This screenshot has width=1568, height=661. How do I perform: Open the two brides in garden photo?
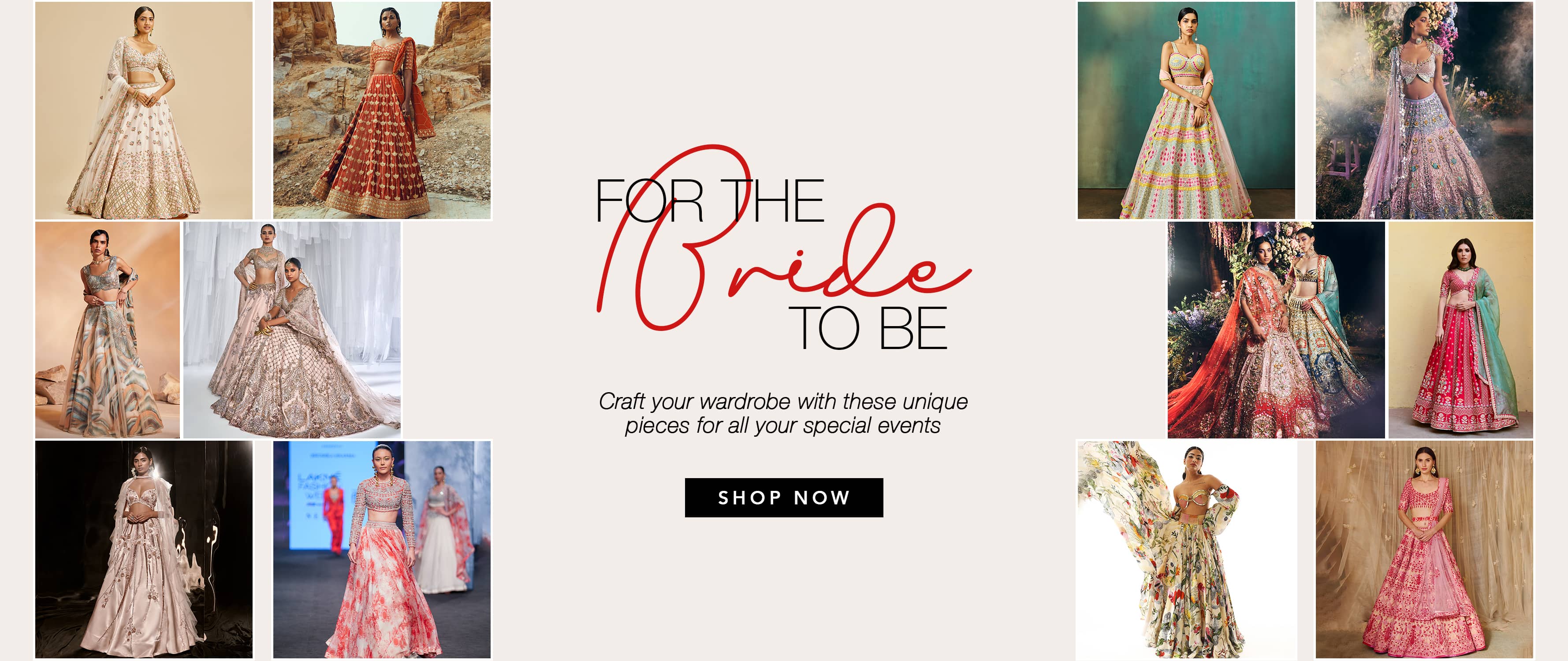click(x=1276, y=330)
